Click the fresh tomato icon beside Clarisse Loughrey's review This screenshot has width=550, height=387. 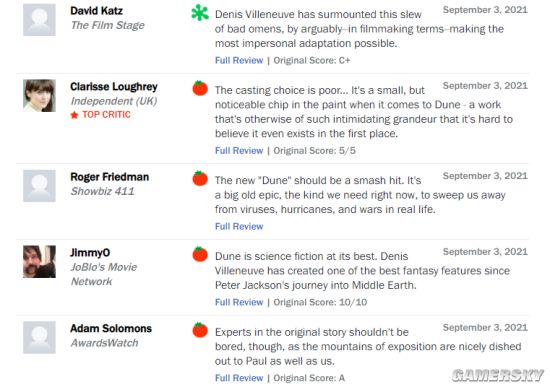[x=200, y=88]
